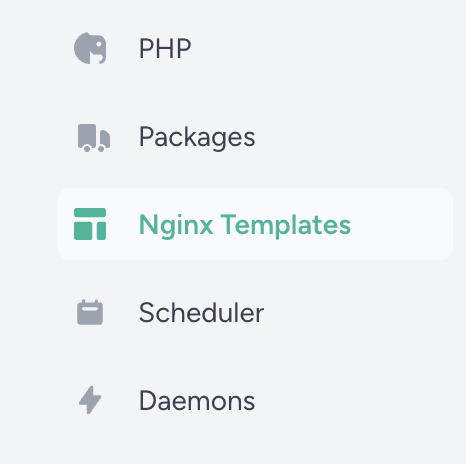Select the PHP text label
This screenshot has height=464, width=466.
165,49
